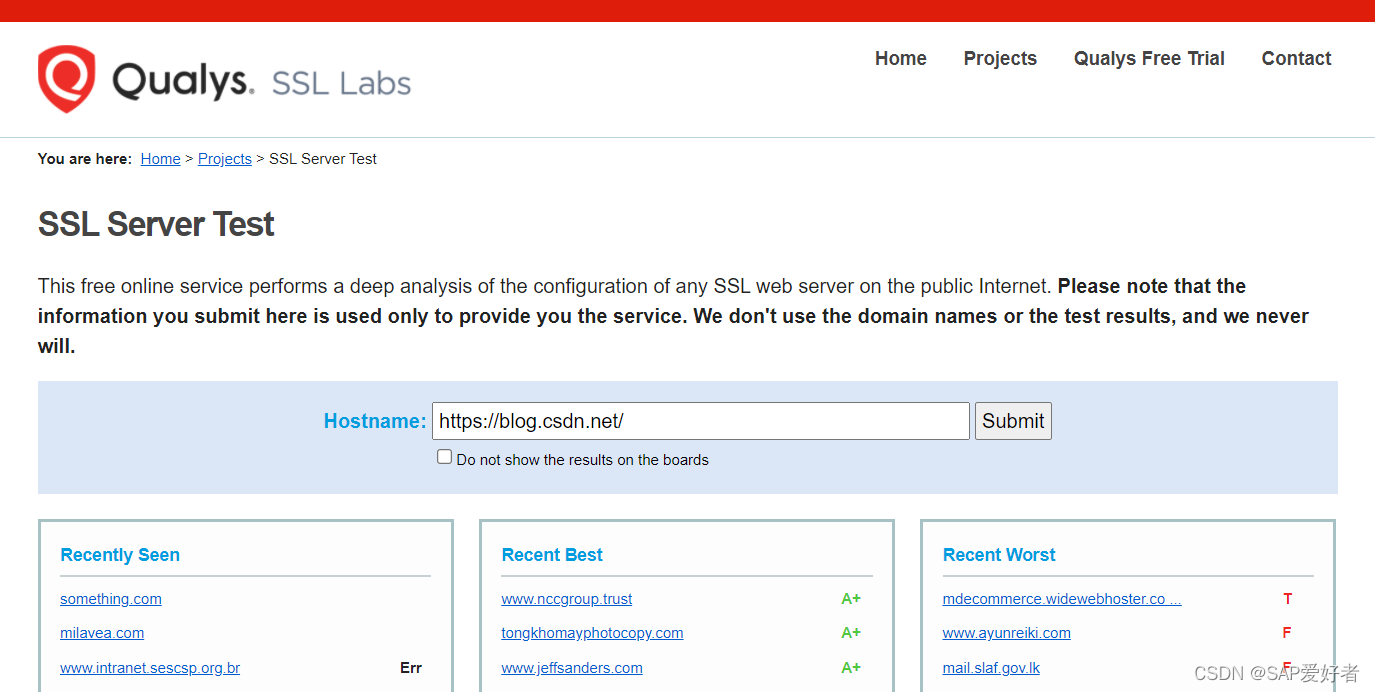Open the Home navigation menu item
This screenshot has width=1375, height=692.
click(x=900, y=59)
